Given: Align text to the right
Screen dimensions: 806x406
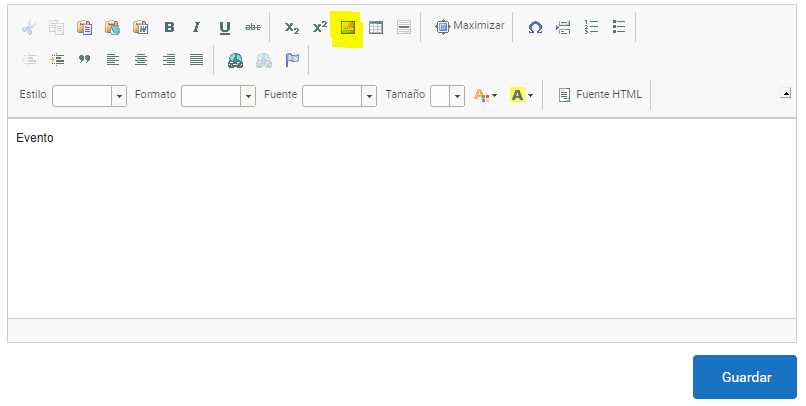Looking at the screenshot, I should pos(169,60).
